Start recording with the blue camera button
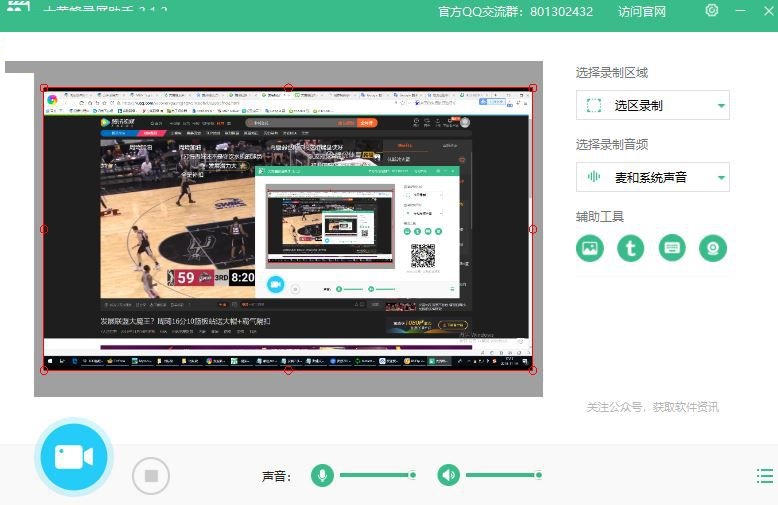 point(73,457)
